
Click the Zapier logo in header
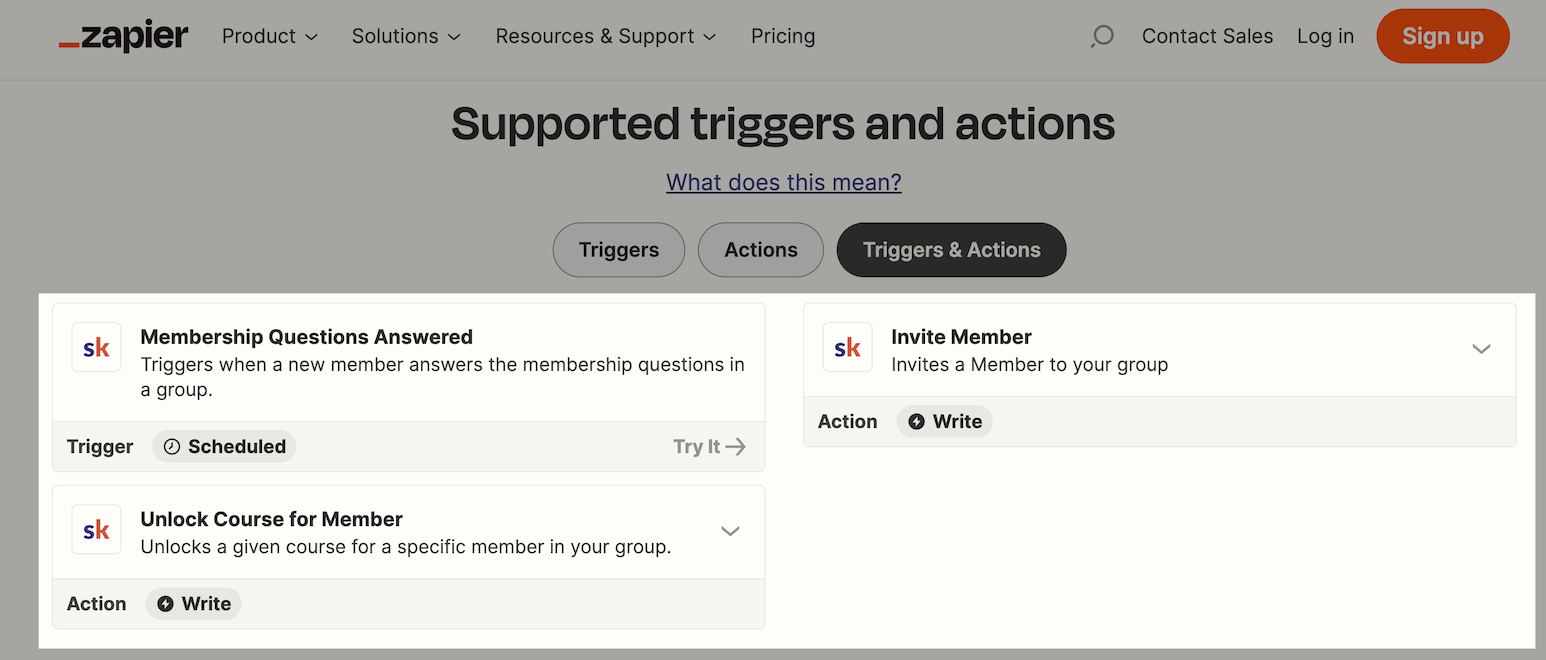click(123, 37)
